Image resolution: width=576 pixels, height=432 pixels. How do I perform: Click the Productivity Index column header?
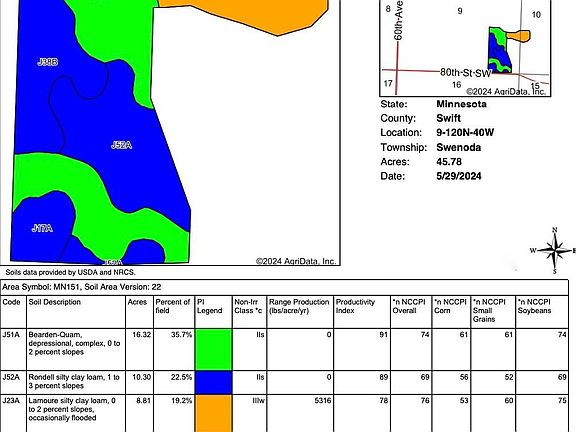coord(355,306)
